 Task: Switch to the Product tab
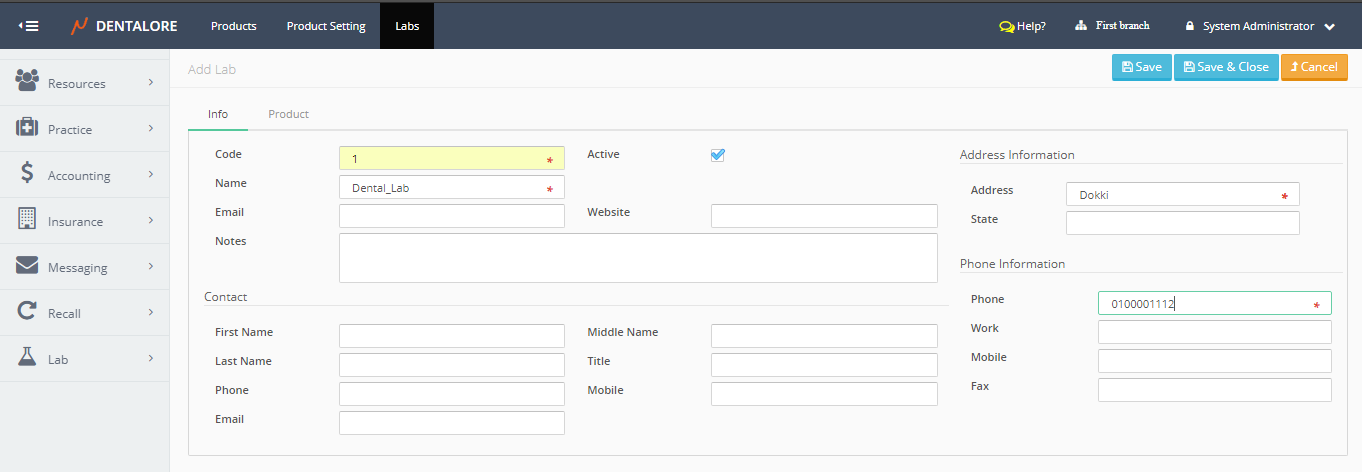click(x=288, y=114)
